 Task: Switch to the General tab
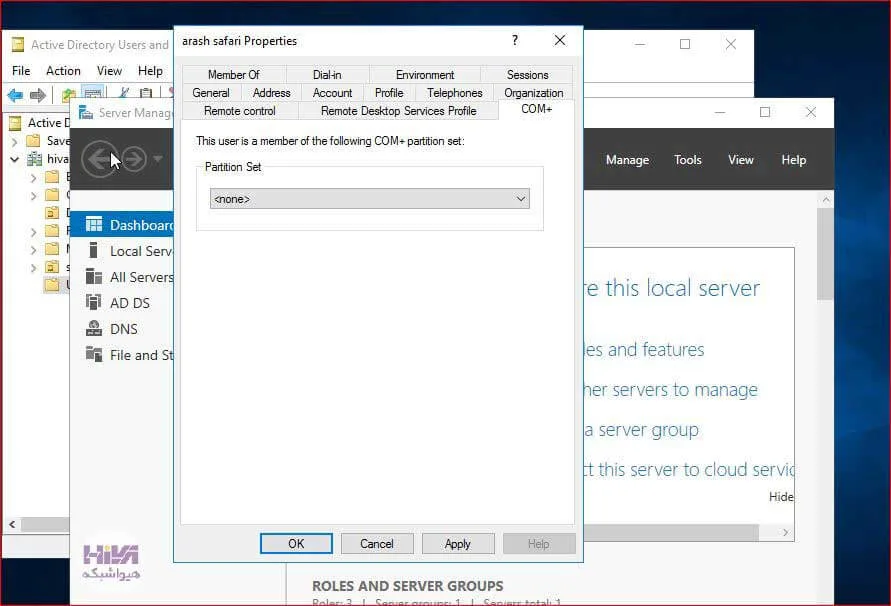[211, 93]
